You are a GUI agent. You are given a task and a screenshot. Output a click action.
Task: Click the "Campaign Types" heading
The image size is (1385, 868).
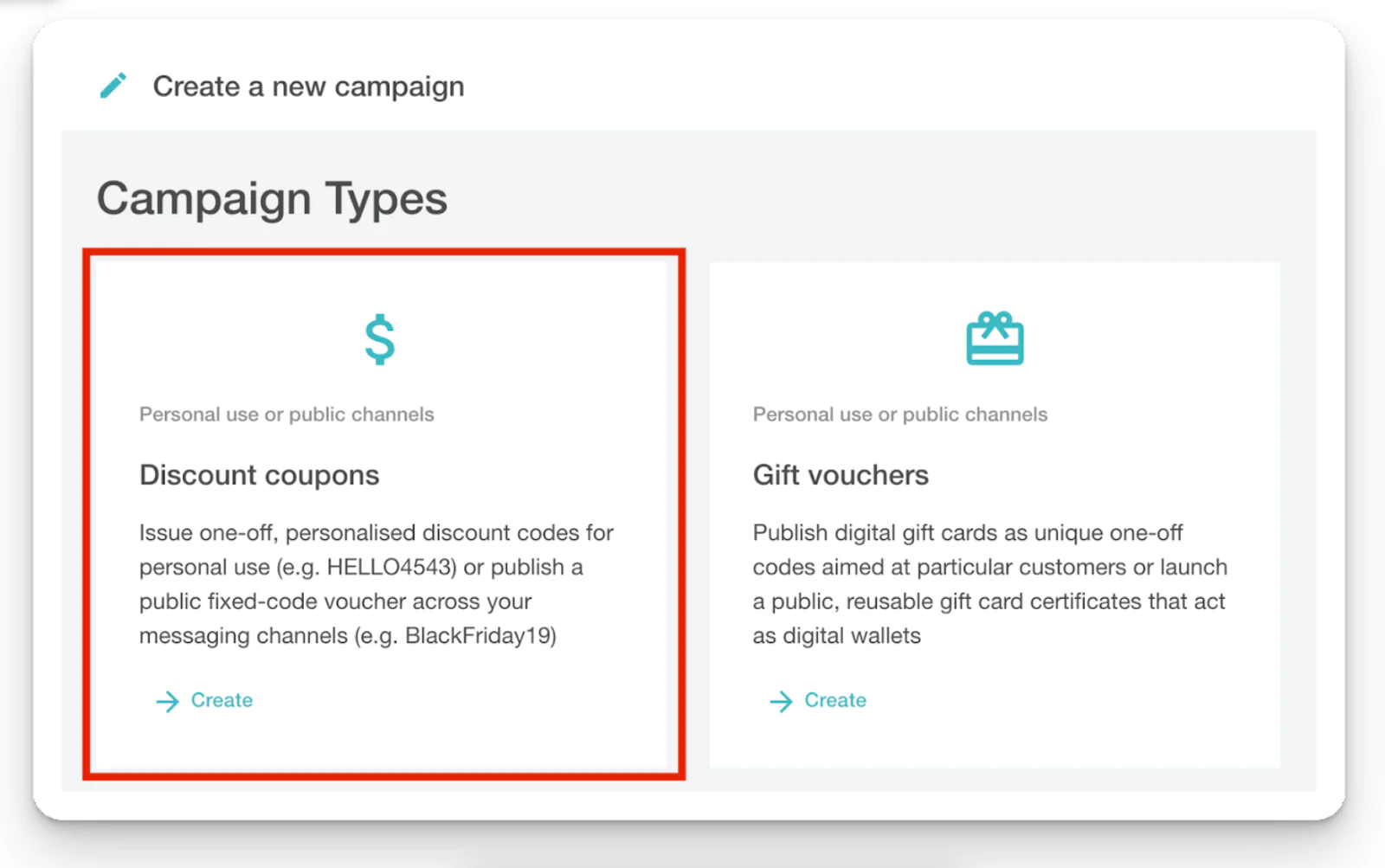pyautogui.click(x=272, y=199)
